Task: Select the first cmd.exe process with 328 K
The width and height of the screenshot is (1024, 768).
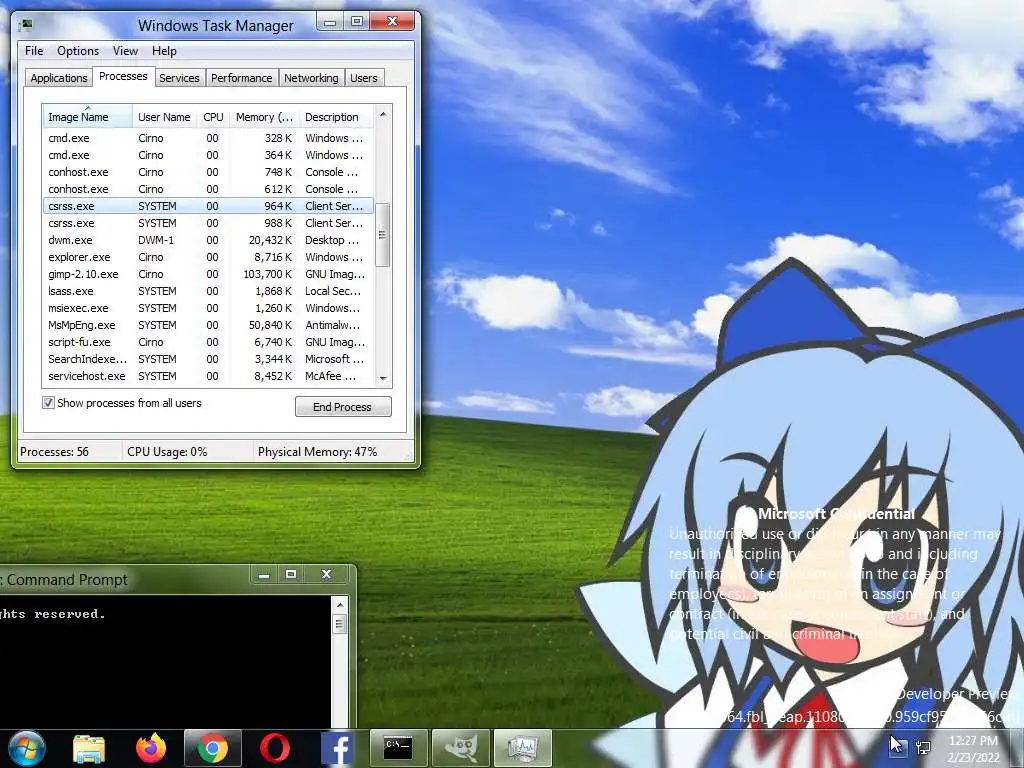Action: click(208, 138)
